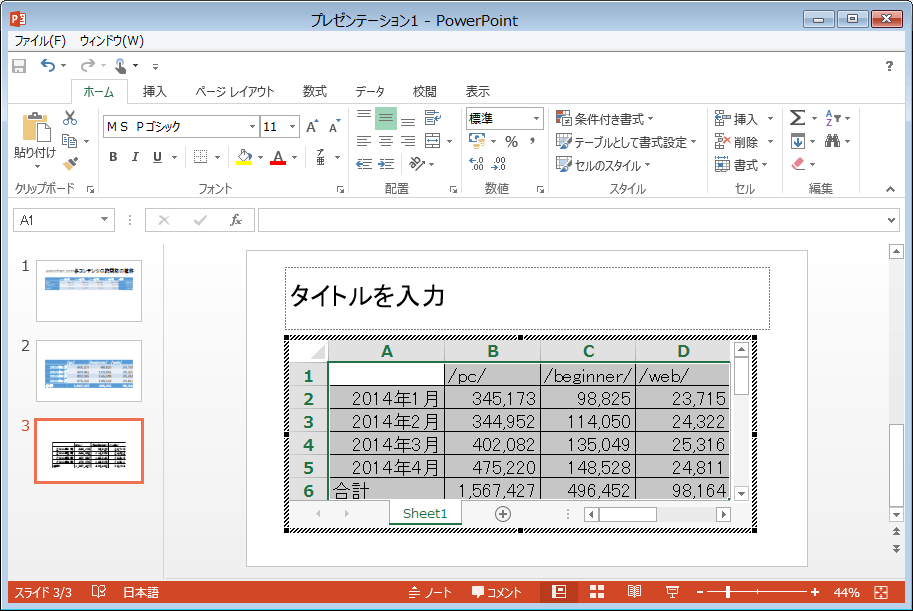
Task: Click the Fill down arrow icon
Action: coord(798,141)
